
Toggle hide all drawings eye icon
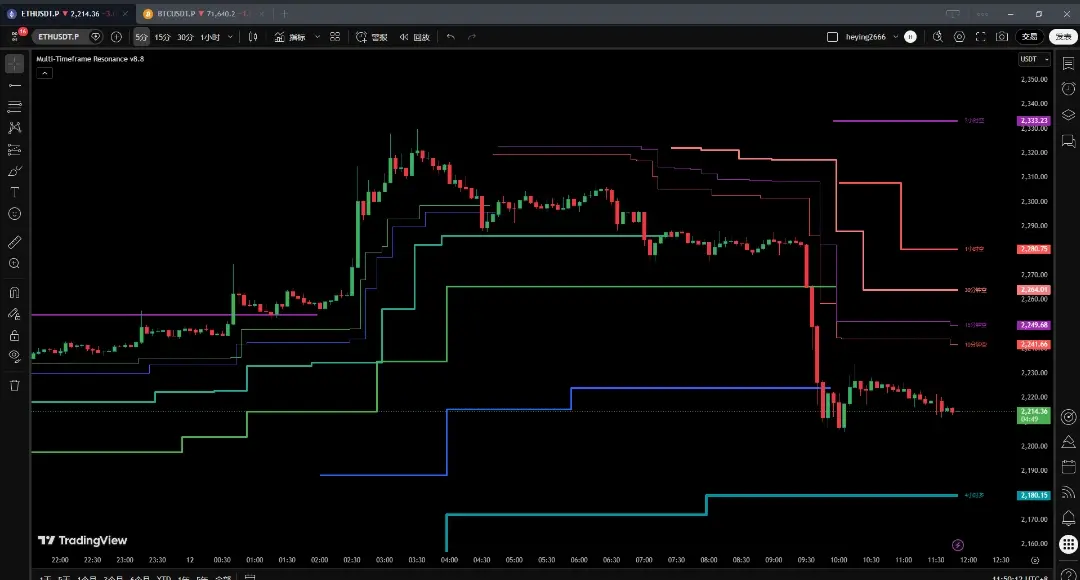(14, 357)
